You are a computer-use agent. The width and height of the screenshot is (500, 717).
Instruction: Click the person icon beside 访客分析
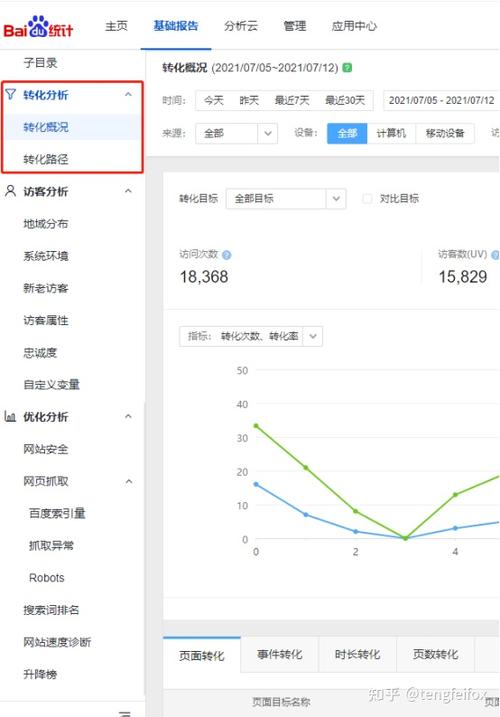click(x=11, y=191)
